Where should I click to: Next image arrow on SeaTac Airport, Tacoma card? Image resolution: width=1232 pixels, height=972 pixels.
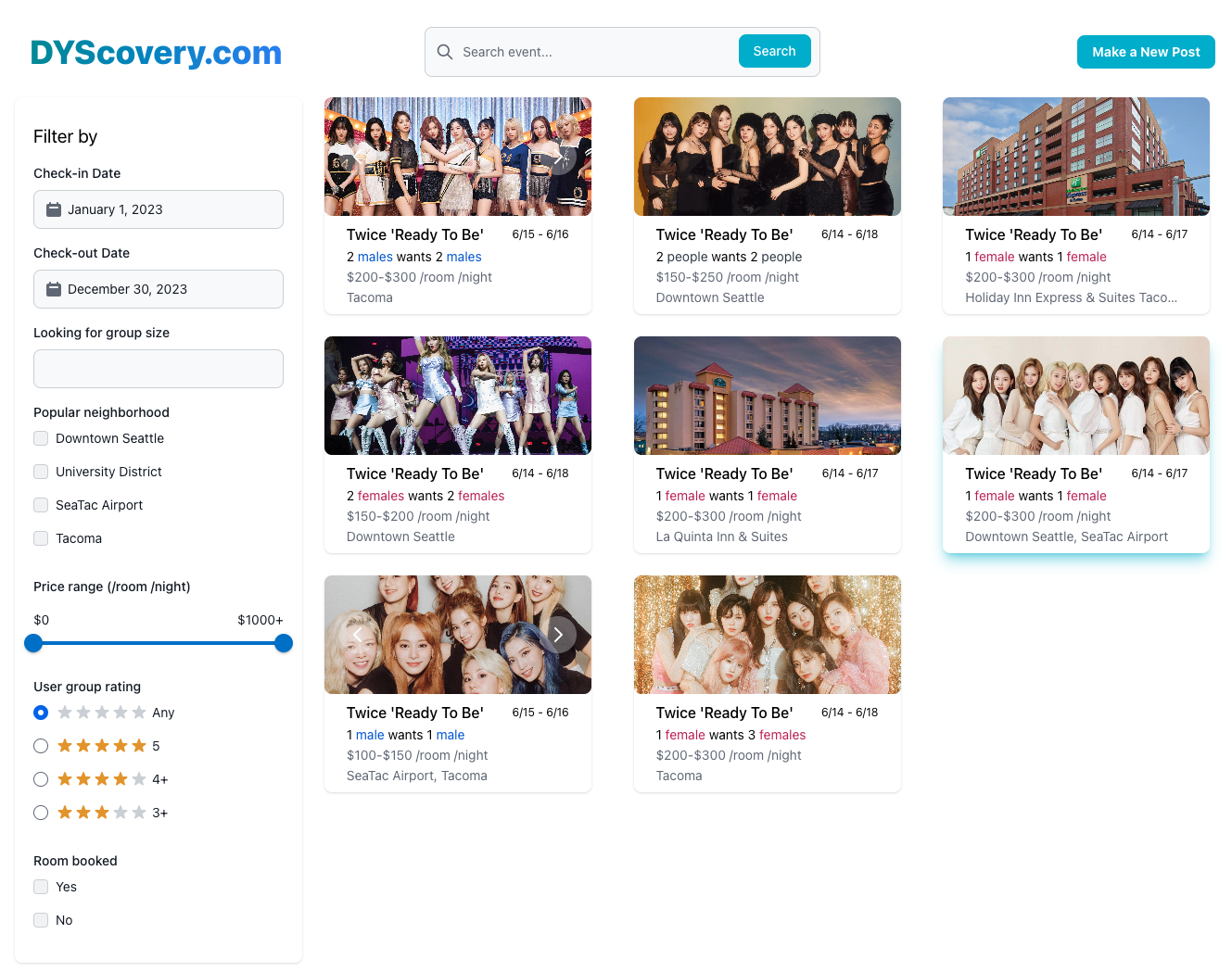click(558, 635)
